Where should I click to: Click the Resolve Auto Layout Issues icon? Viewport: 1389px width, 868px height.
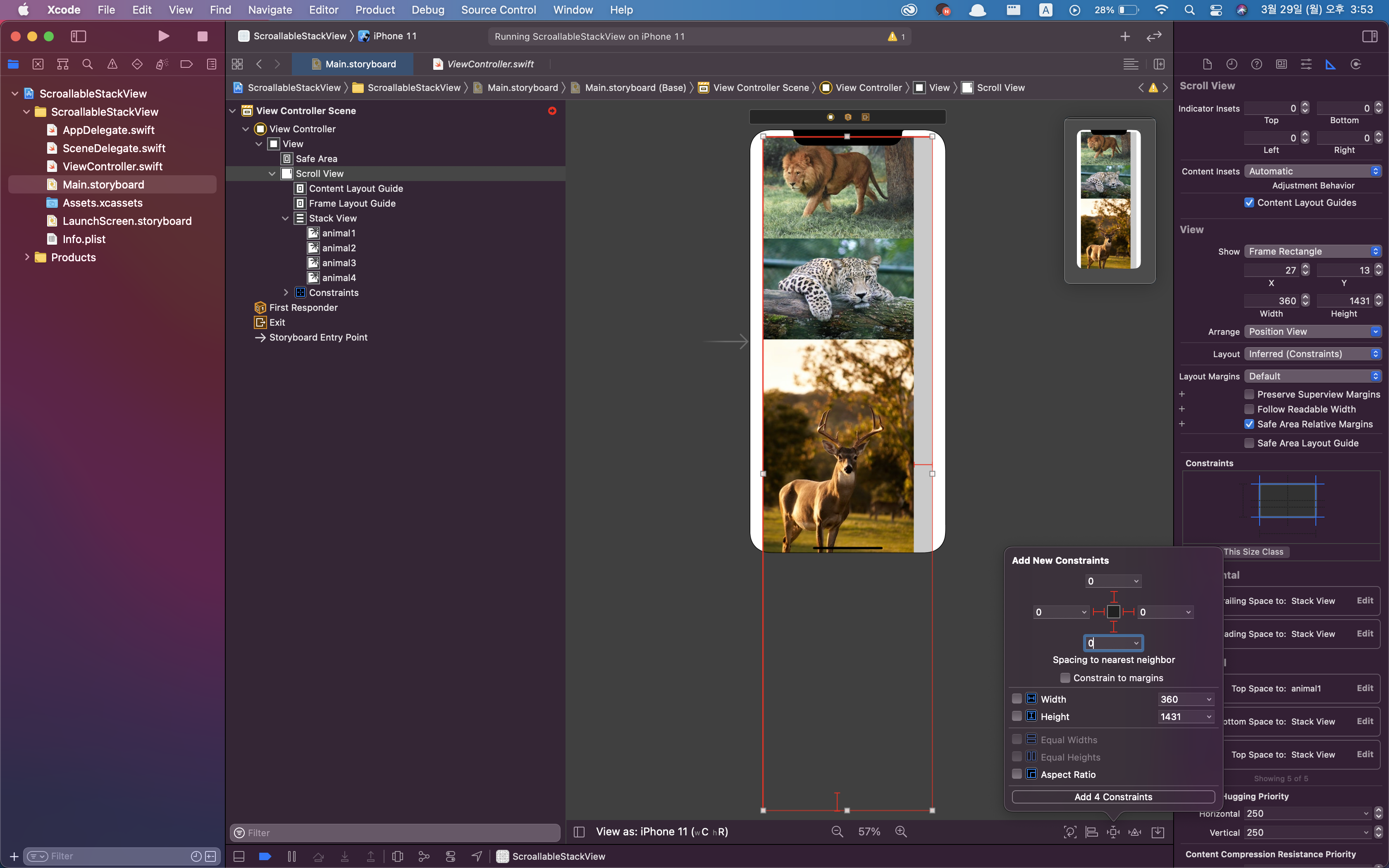(x=1135, y=832)
